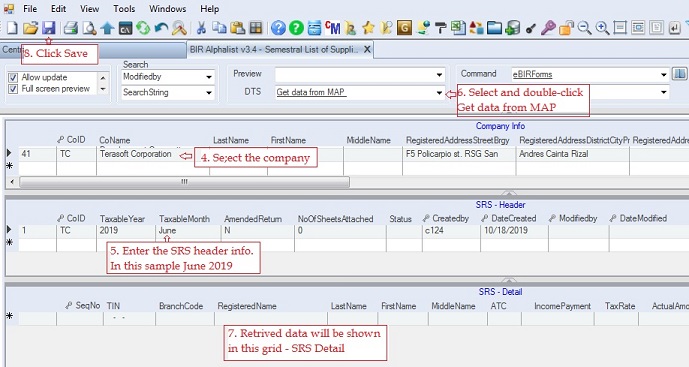This screenshot has width=689, height=367.
Task: Click the blue folder toolbar icon
Action: coord(494,29)
